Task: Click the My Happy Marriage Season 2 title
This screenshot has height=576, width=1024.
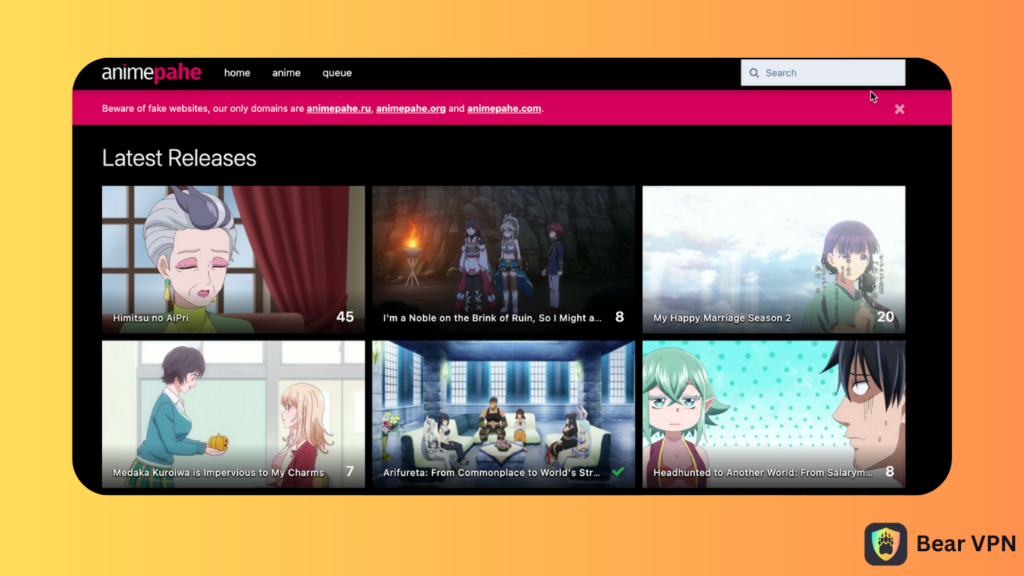Action: coord(722,318)
